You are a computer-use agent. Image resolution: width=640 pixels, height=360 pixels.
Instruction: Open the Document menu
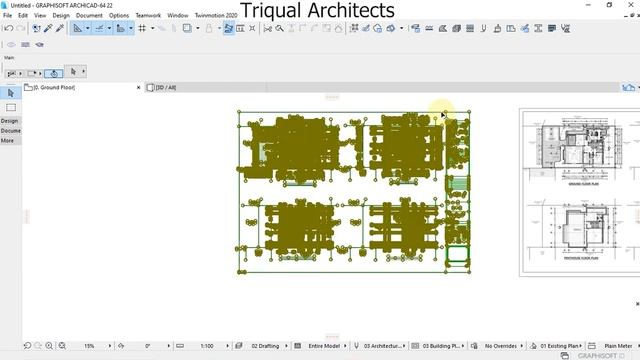pyautogui.click(x=89, y=15)
